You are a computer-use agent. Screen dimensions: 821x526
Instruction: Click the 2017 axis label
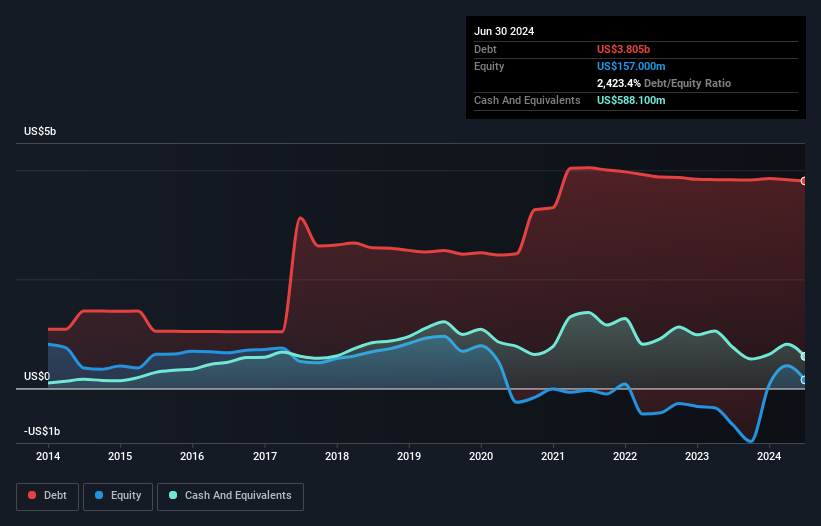tap(265, 456)
